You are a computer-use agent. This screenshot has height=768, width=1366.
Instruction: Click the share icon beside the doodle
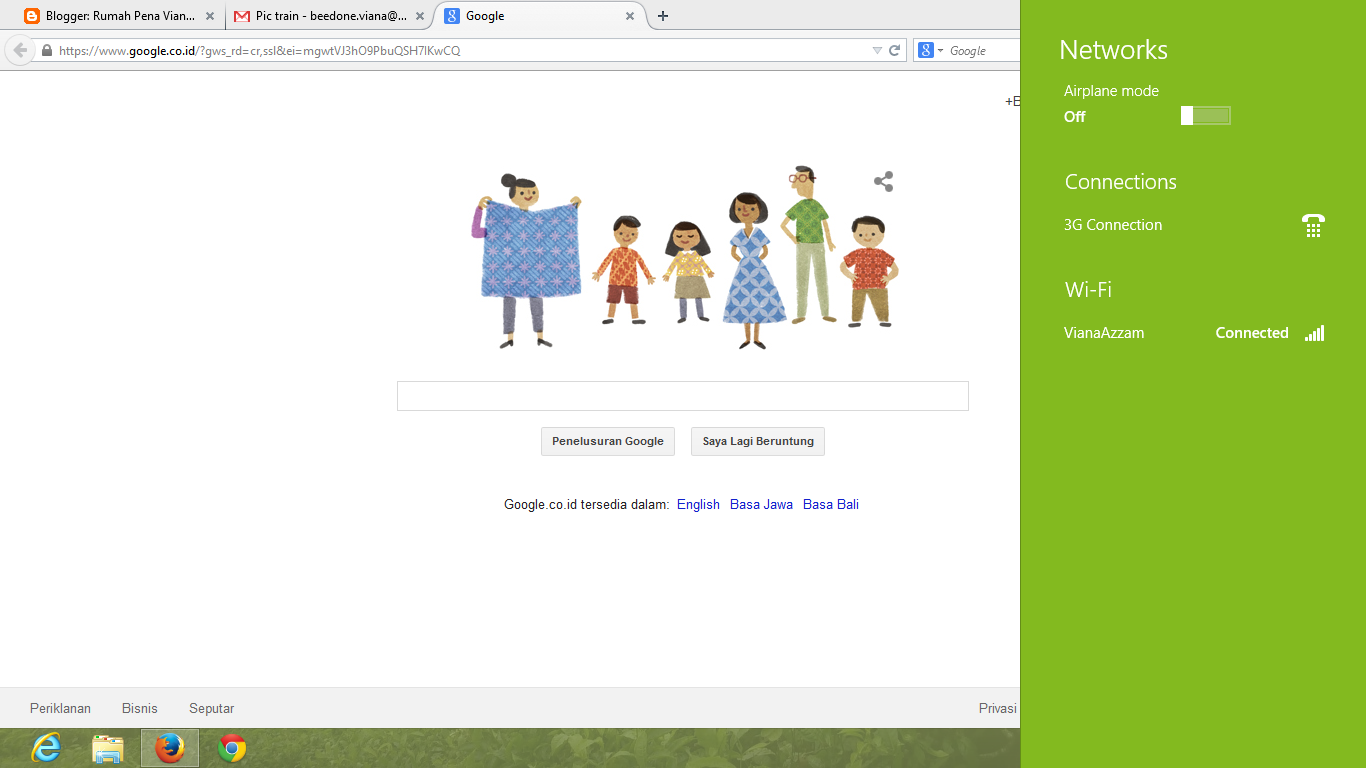click(883, 181)
